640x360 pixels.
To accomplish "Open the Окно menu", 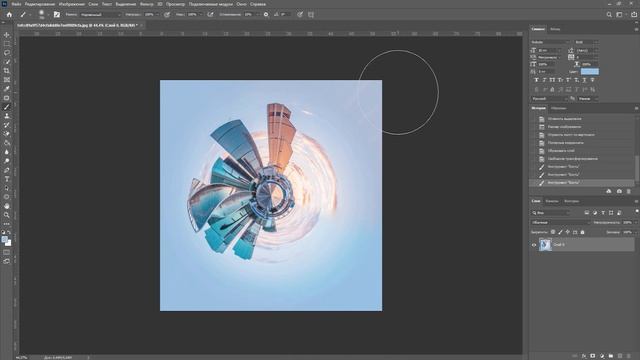I will [x=242, y=4].
